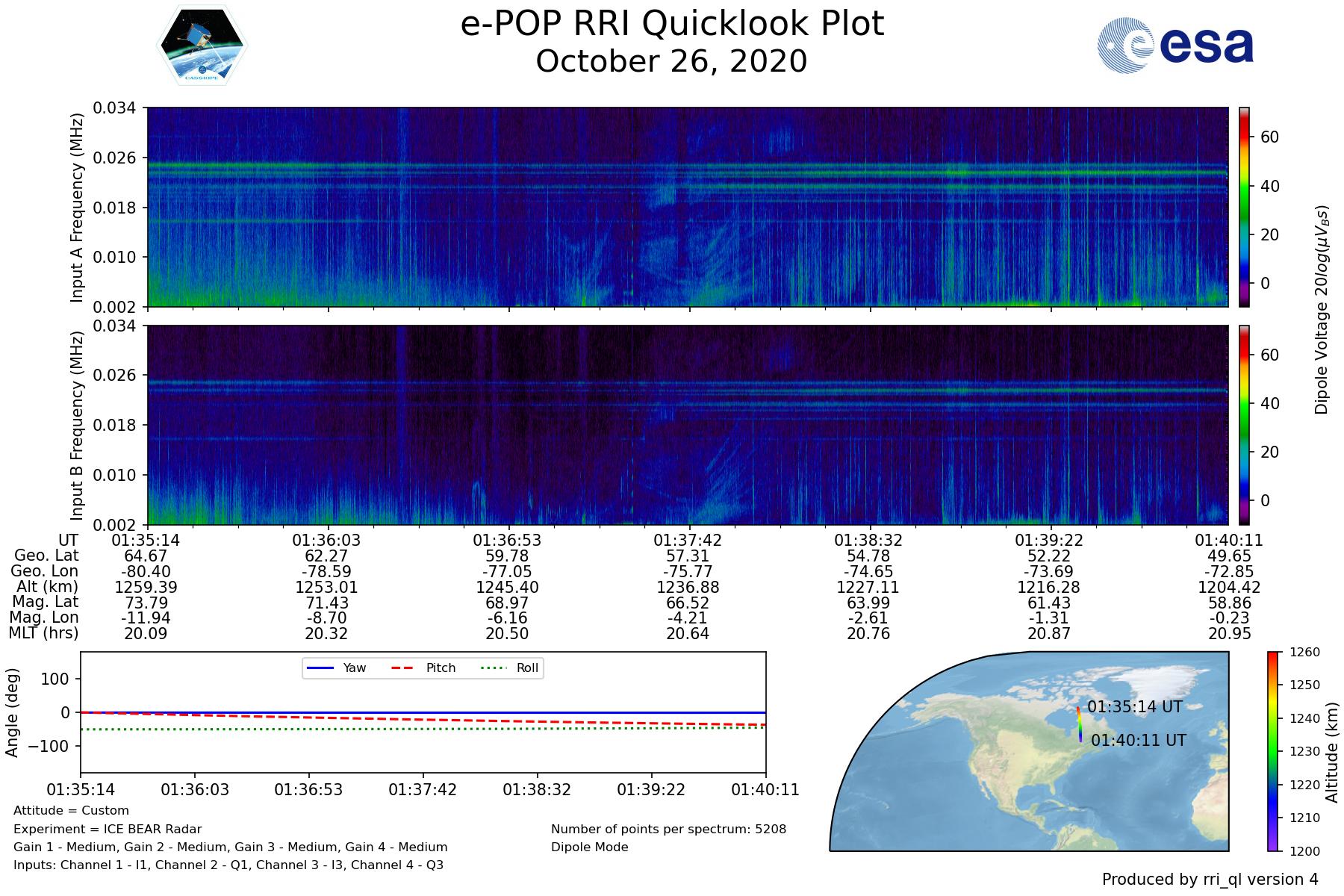
Task: Click the Yaw legend entry
Action: [x=336, y=668]
